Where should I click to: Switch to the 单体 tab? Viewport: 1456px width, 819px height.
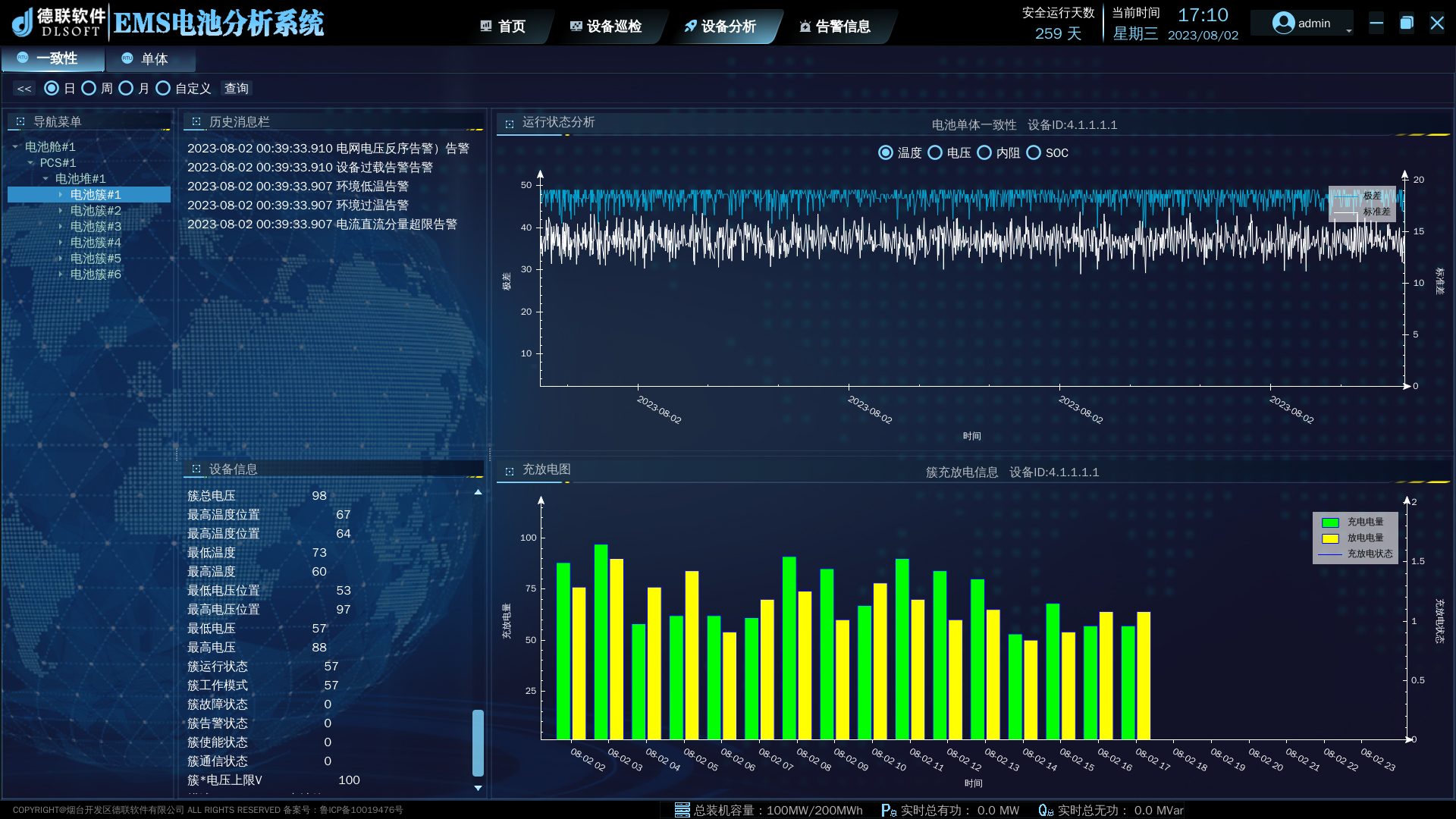tap(154, 59)
